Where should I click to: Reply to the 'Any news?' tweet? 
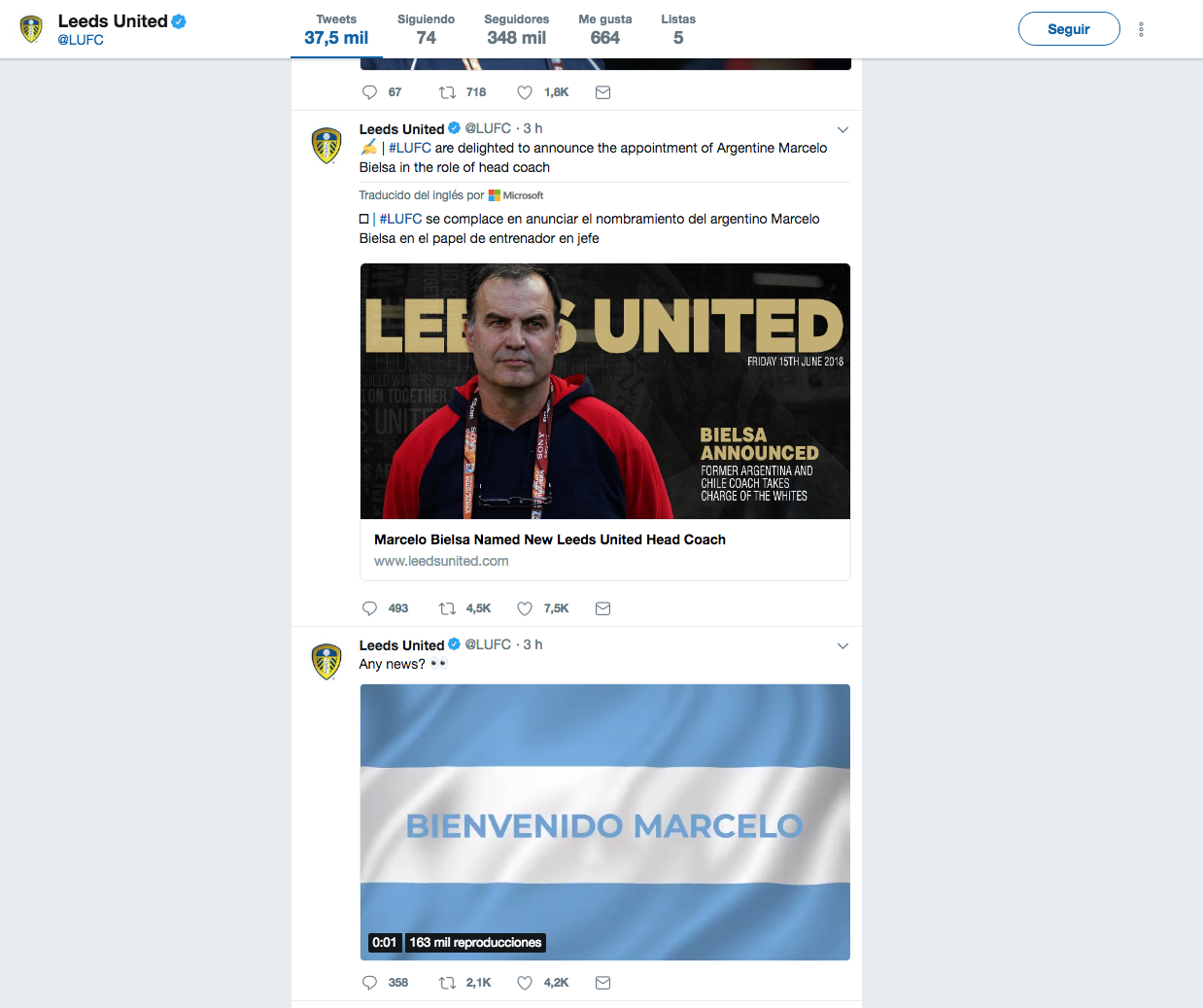tap(369, 983)
